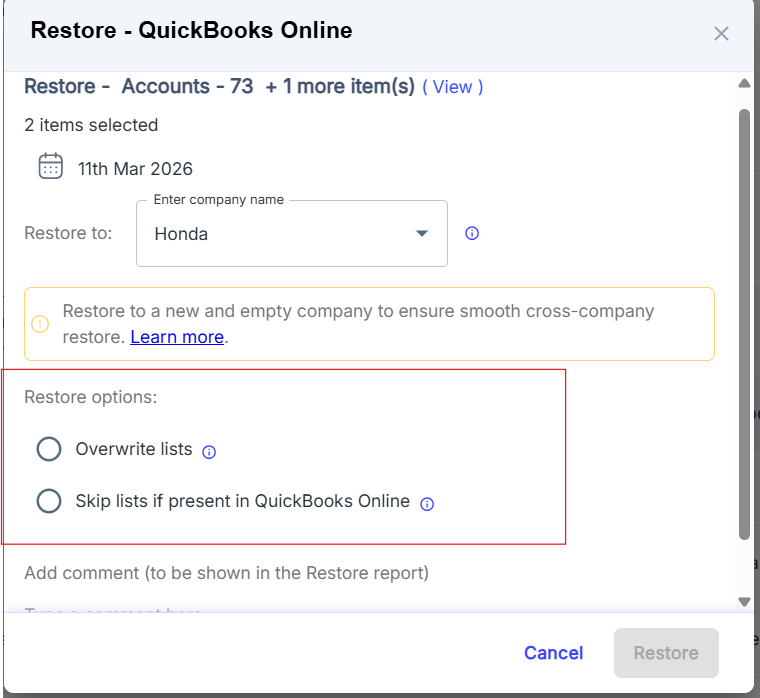Click the scrollbar up arrow

(743, 84)
